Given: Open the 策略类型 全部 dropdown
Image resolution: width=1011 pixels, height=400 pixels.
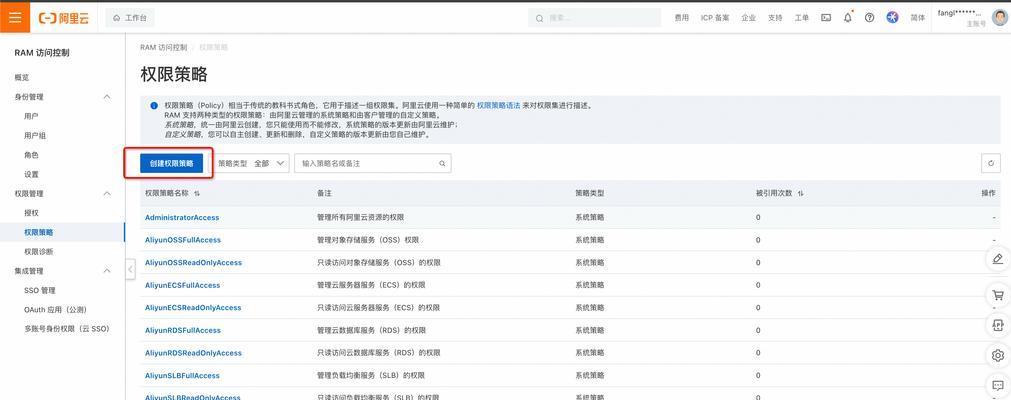Looking at the screenshot, I should click(x=252, y=164).
